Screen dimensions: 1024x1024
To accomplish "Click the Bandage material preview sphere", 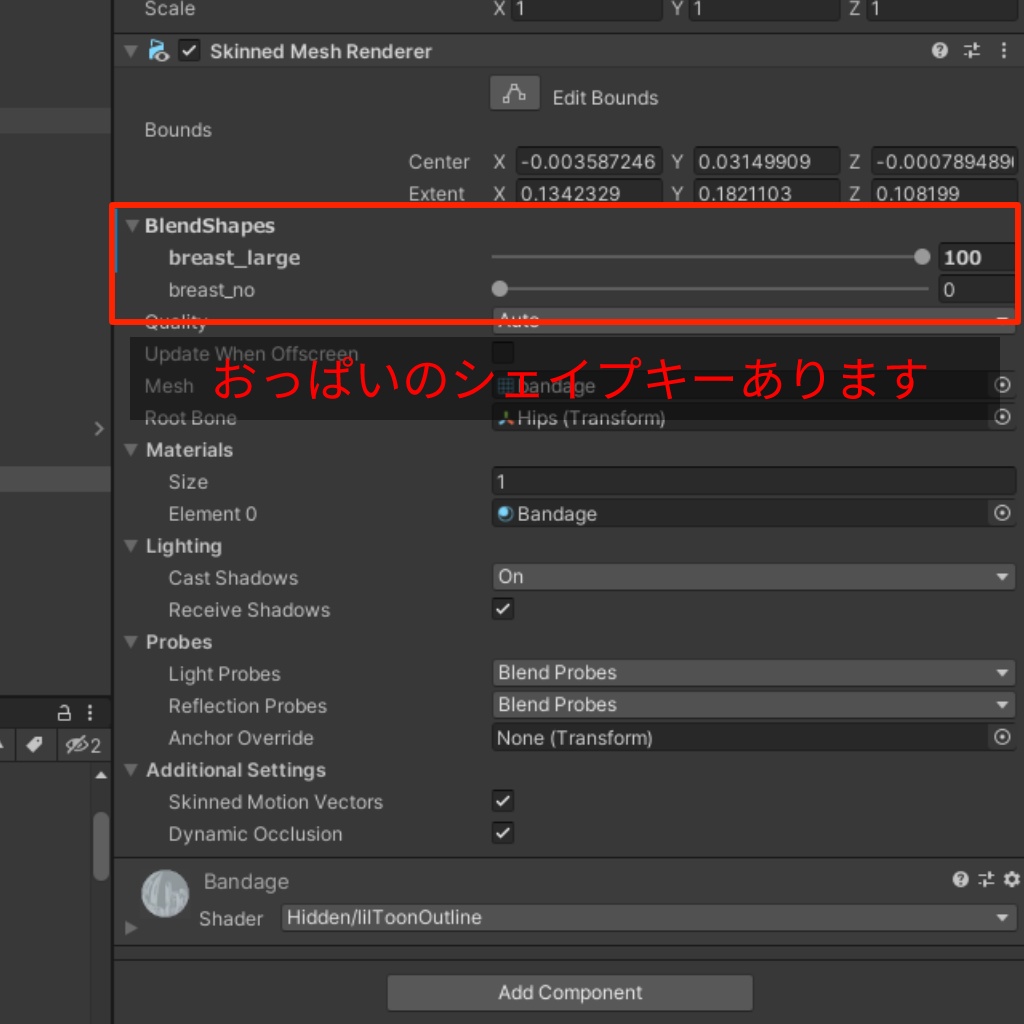I will point(165,893).
